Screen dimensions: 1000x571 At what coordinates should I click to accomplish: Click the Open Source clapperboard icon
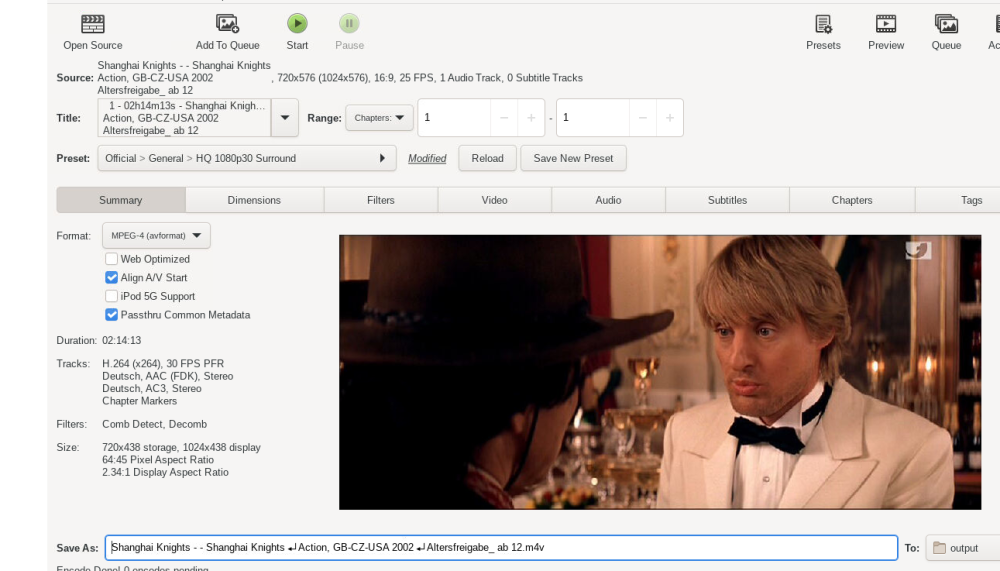(92, 24)
